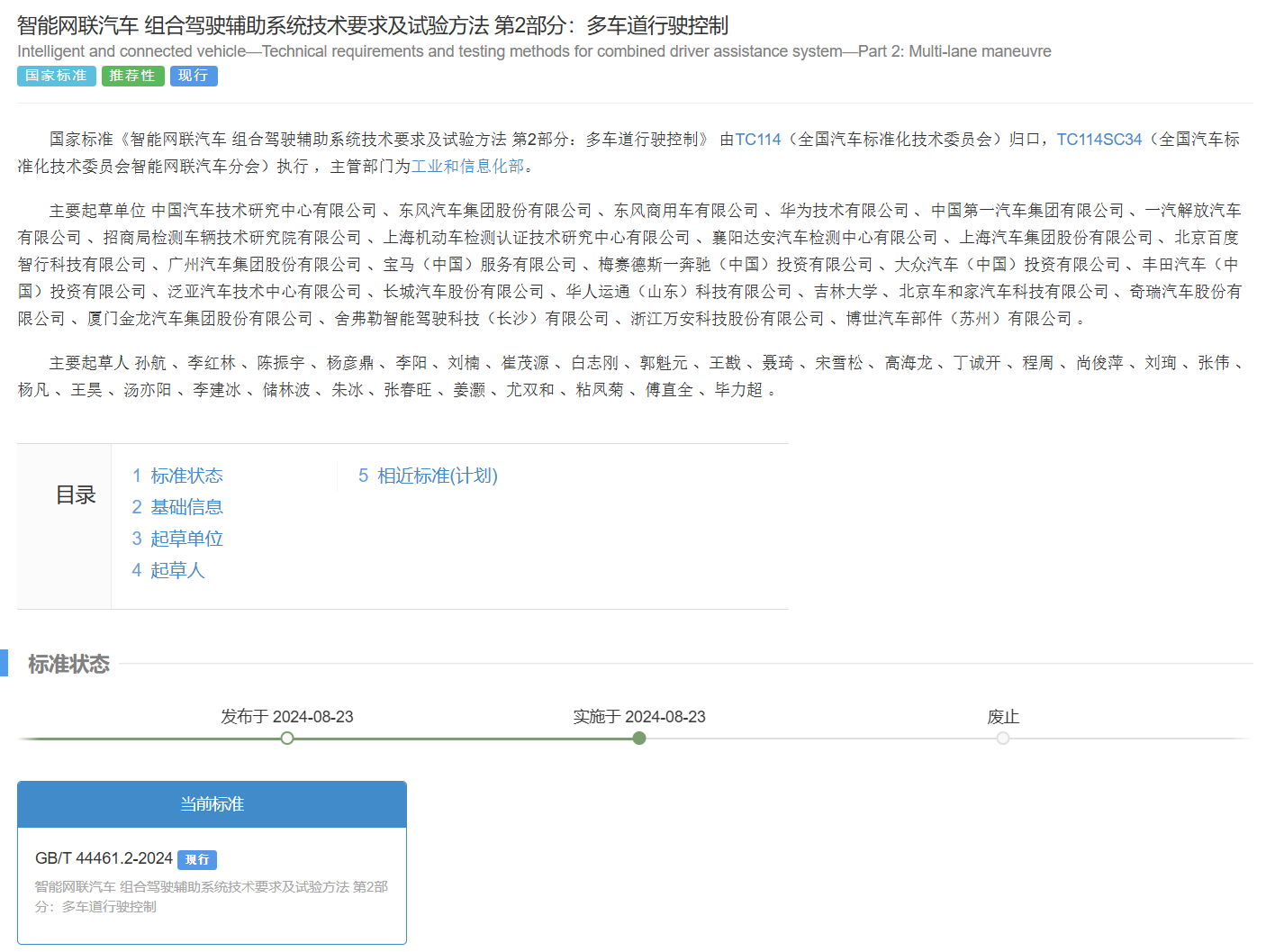
Task: Click drafting unit 中国汽车技术研究中心有限公司
Action: [264, 211]
